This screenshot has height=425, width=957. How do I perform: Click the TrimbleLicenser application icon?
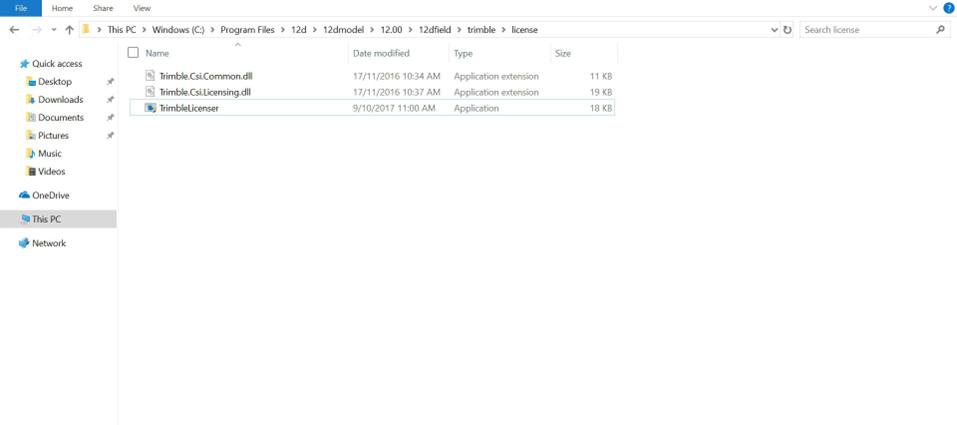coord(150,108)
